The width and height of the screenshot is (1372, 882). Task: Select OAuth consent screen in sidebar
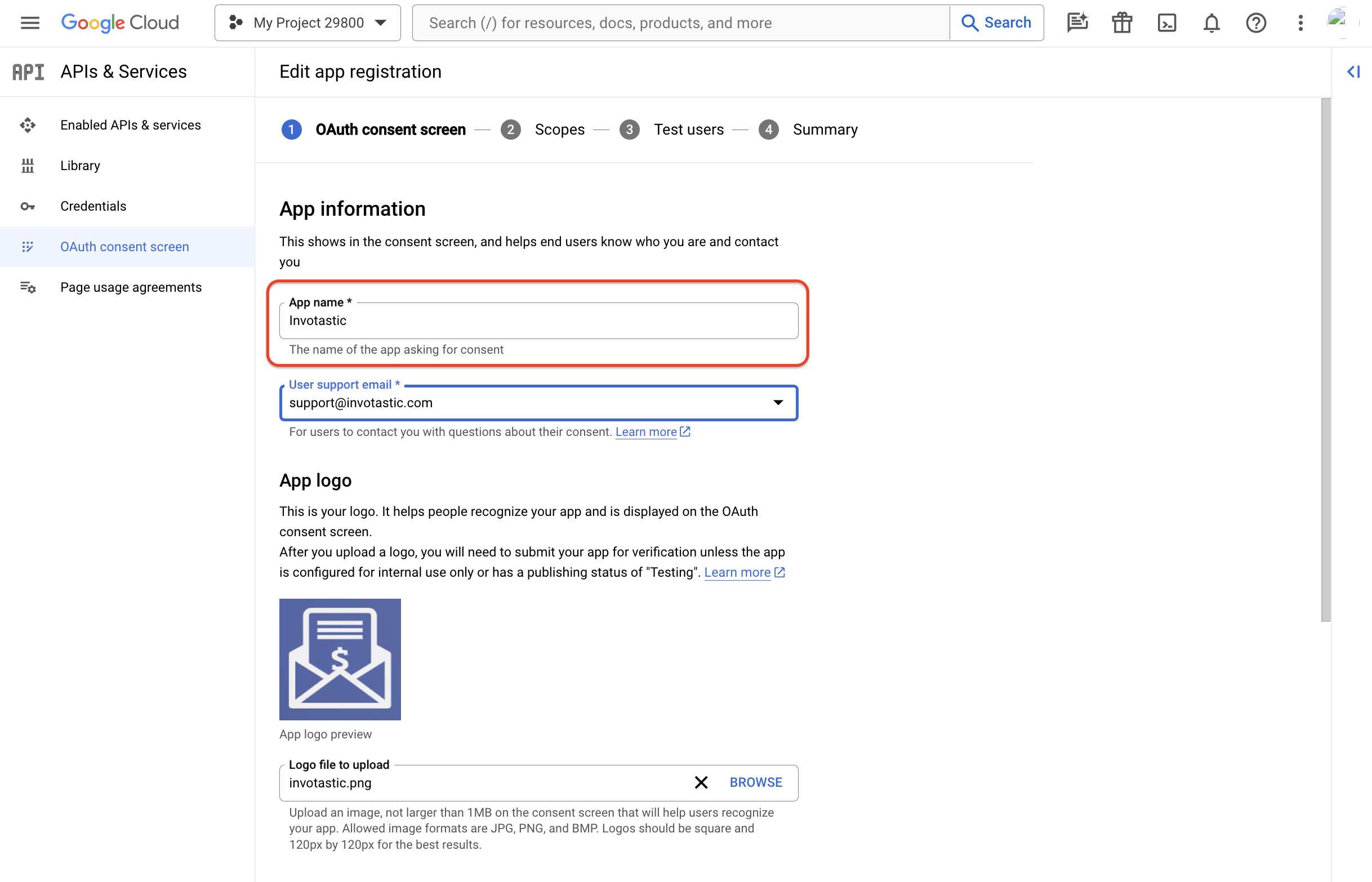tap(127, 246)
